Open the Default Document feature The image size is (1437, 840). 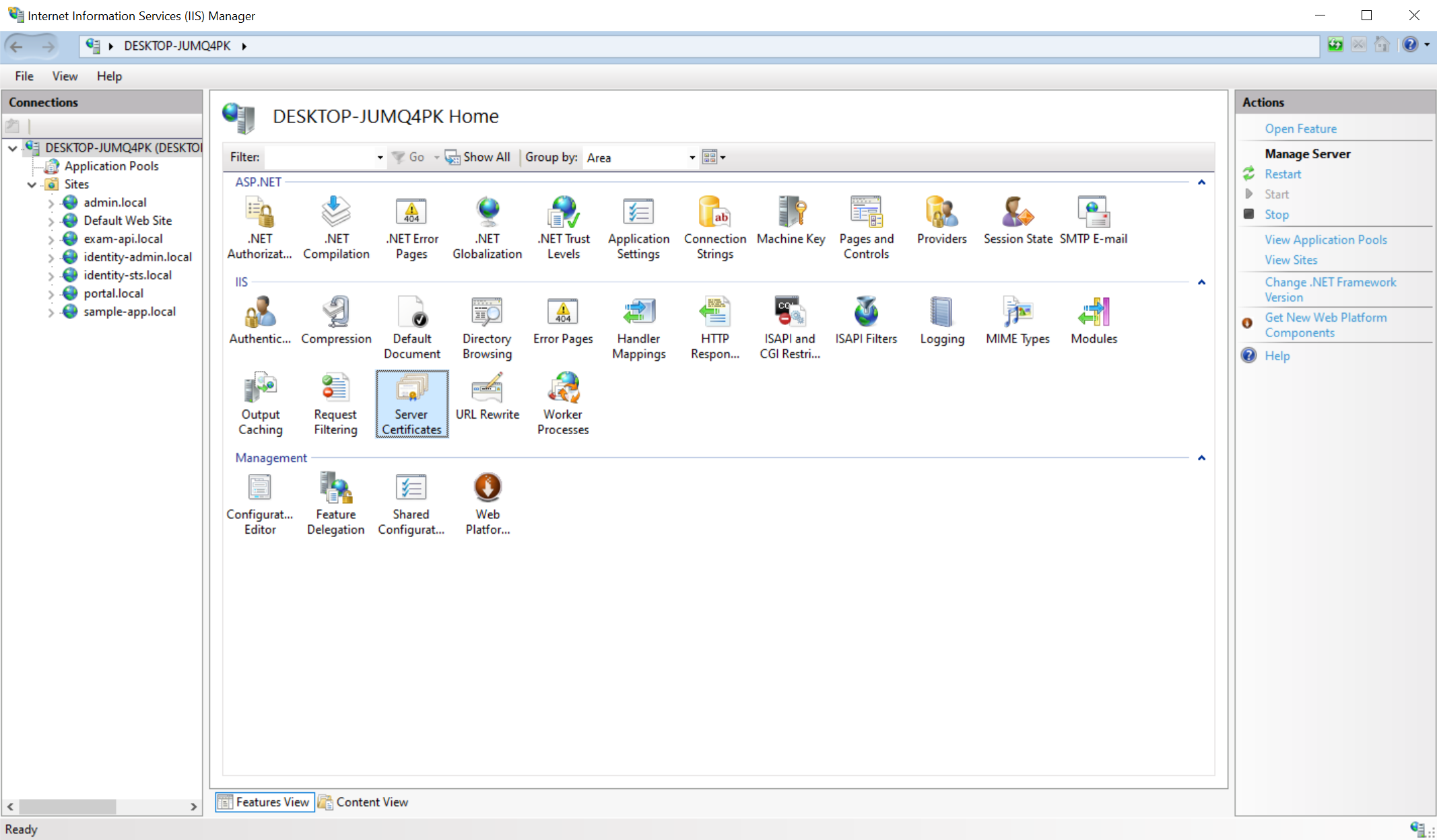point(411,326)
